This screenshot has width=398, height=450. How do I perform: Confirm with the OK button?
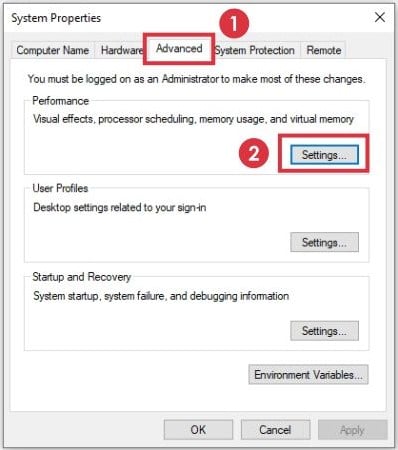(198, 430)
